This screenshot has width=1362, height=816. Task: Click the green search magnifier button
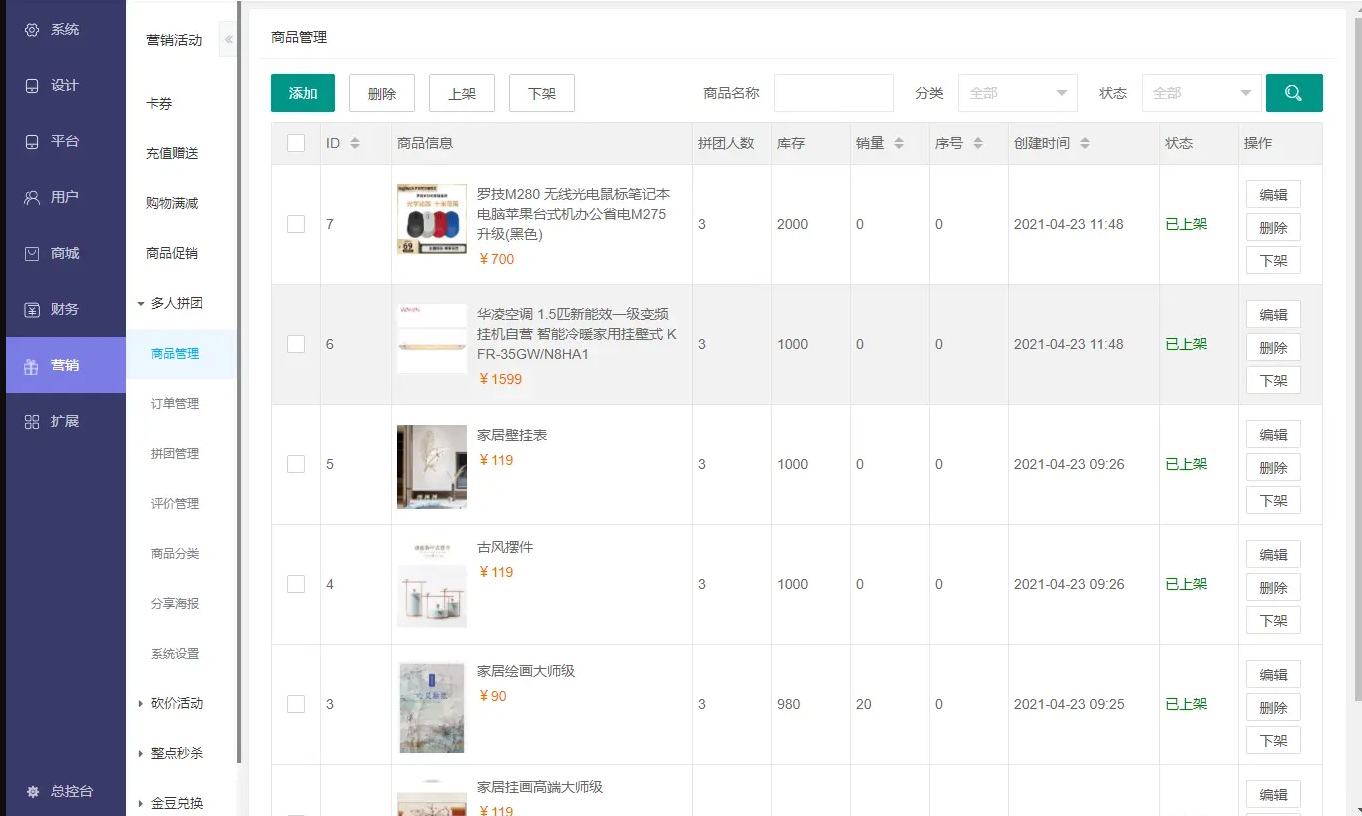click(x=1294, y=93)
